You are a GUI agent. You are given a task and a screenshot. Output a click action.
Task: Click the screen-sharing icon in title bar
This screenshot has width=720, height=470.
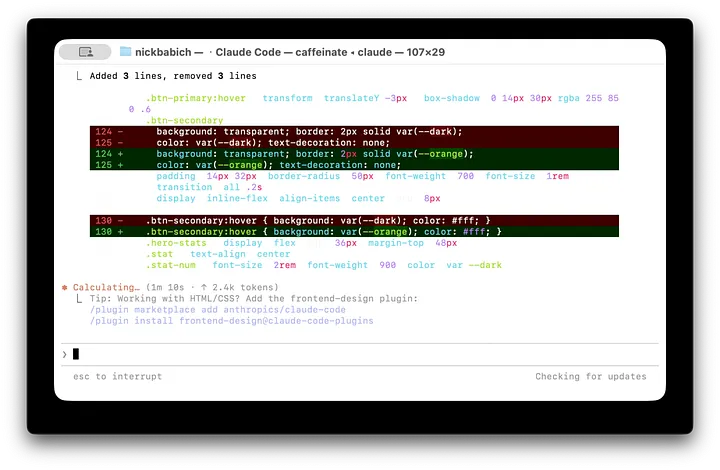[x=85, y=52]
